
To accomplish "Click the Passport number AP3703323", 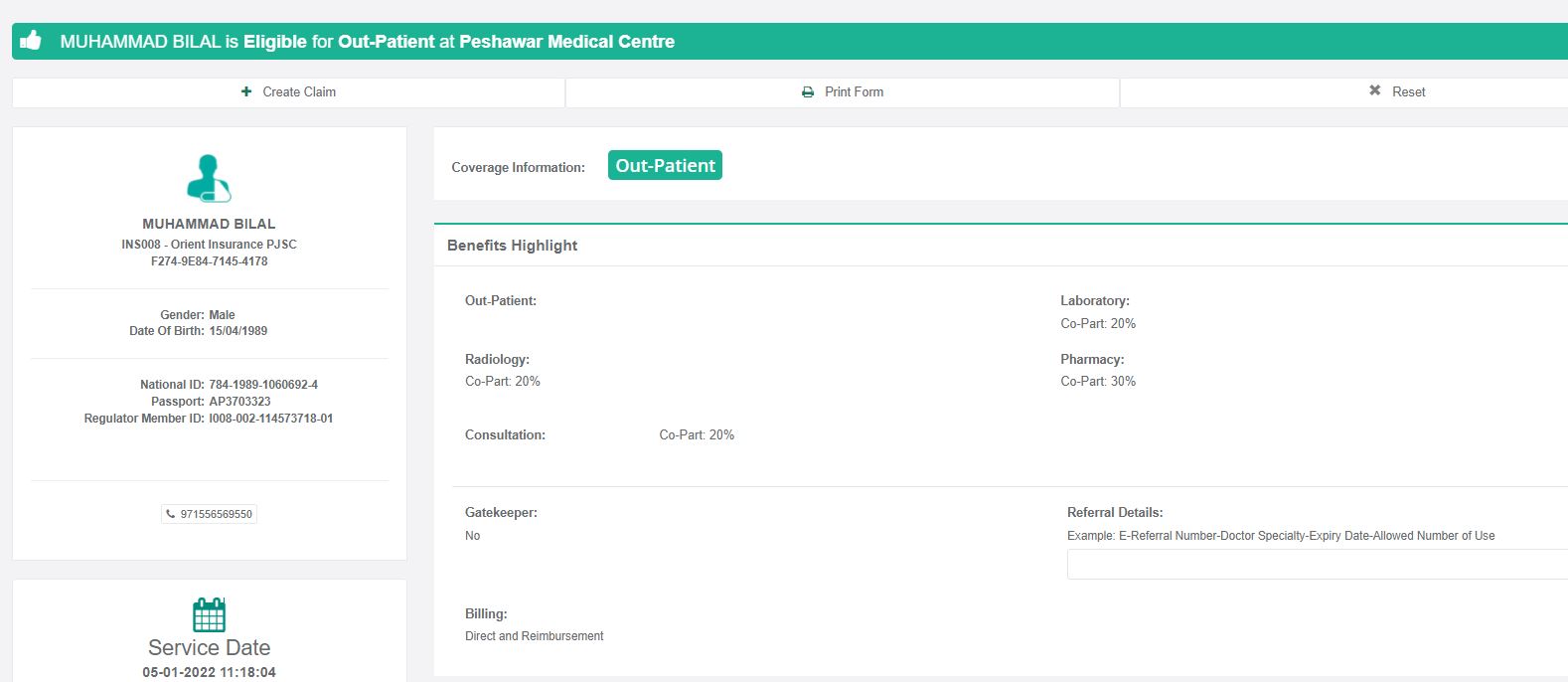I will pyautogui.click(x=239, y=402).
